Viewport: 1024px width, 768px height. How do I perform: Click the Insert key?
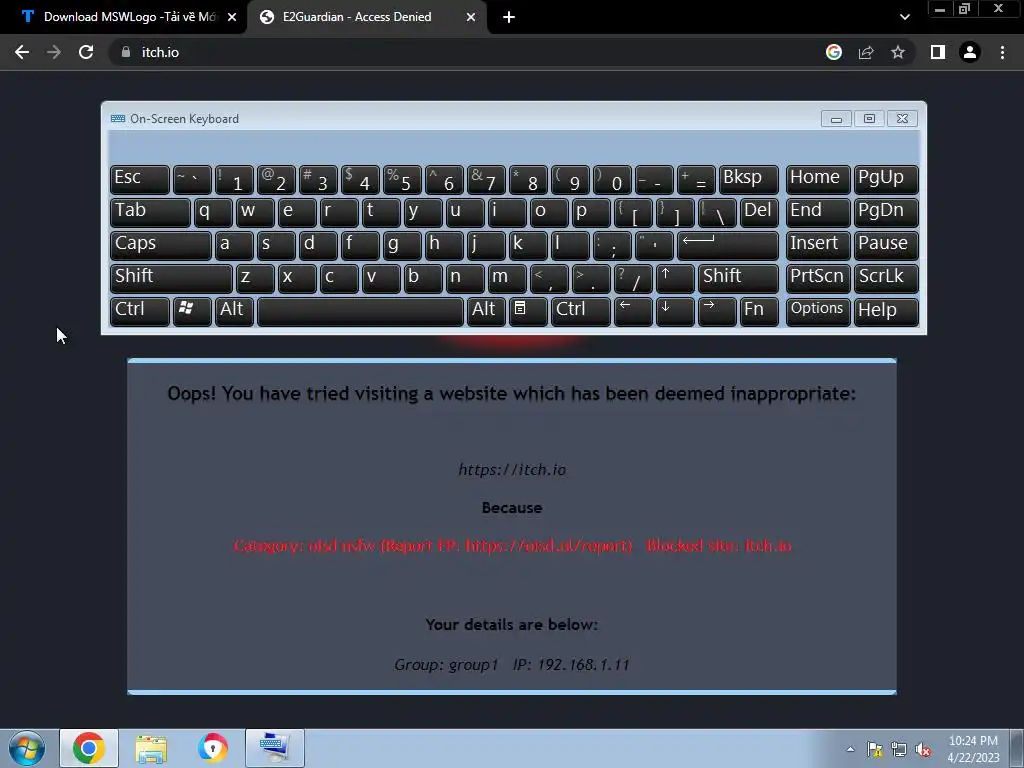pos(818,245)
